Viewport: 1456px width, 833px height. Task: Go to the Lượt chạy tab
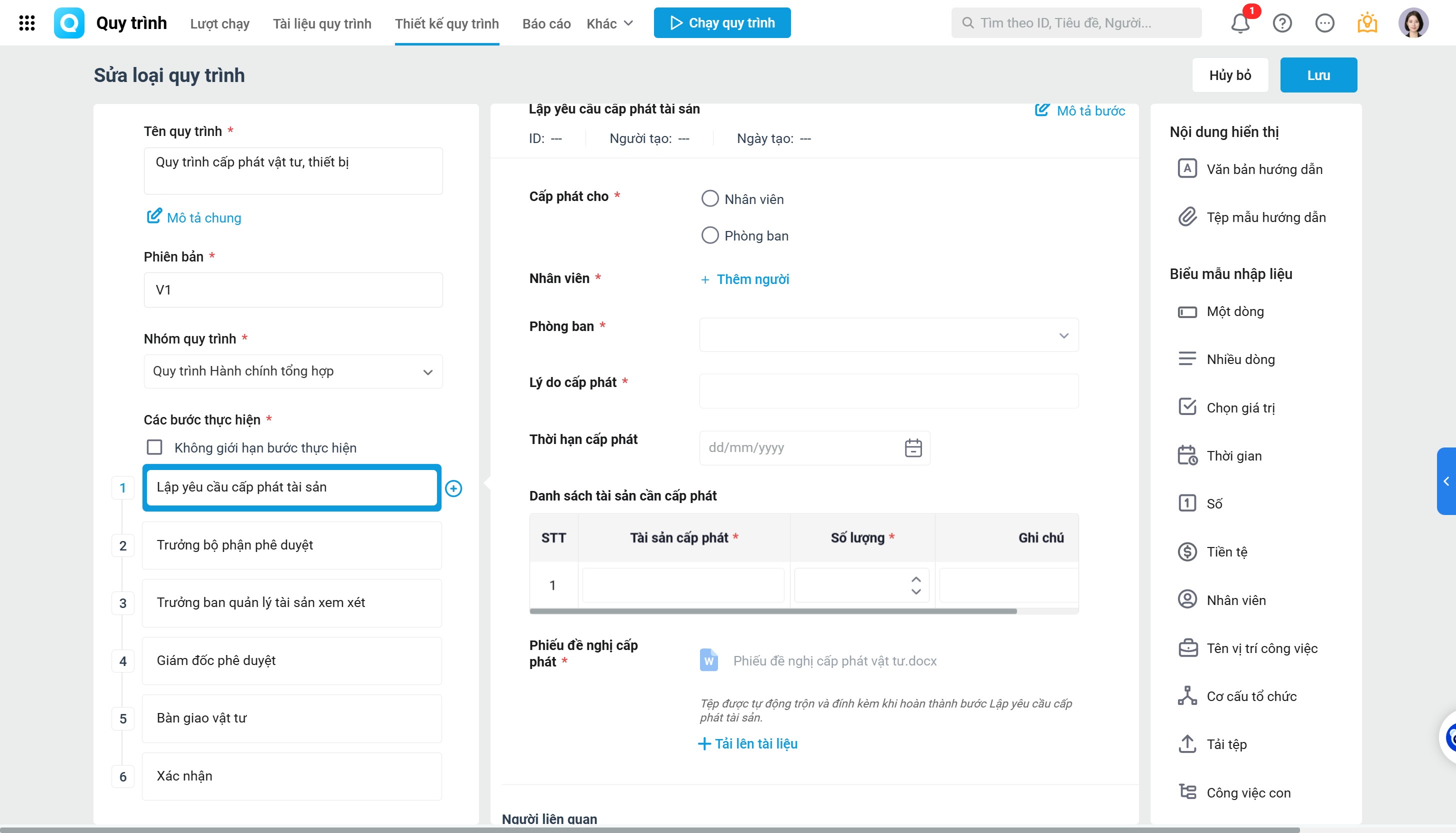(x=219, y=23)
